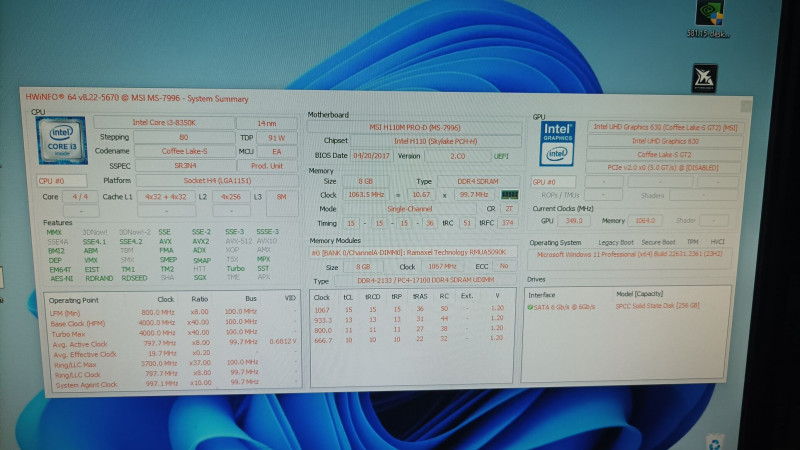Click the Codename Coffee Lake-S field
Viewport: 800px width, 450px height.
coord(184,151)
